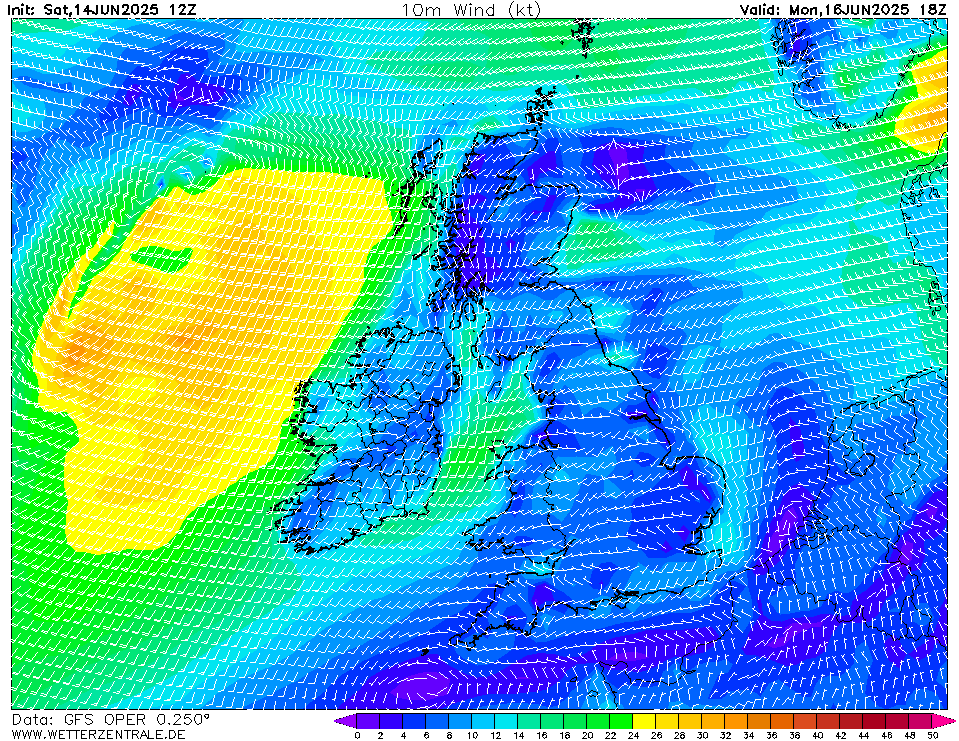Click the legend value 44

[864, 735]
